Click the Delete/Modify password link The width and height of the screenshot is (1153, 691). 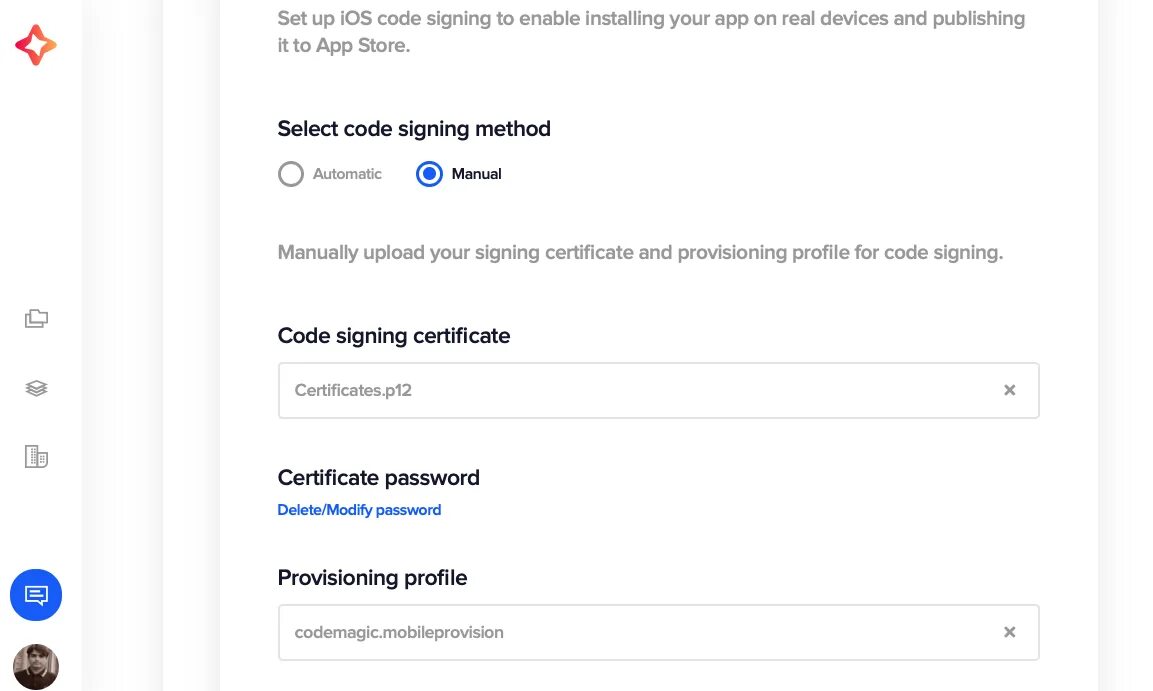359,510
